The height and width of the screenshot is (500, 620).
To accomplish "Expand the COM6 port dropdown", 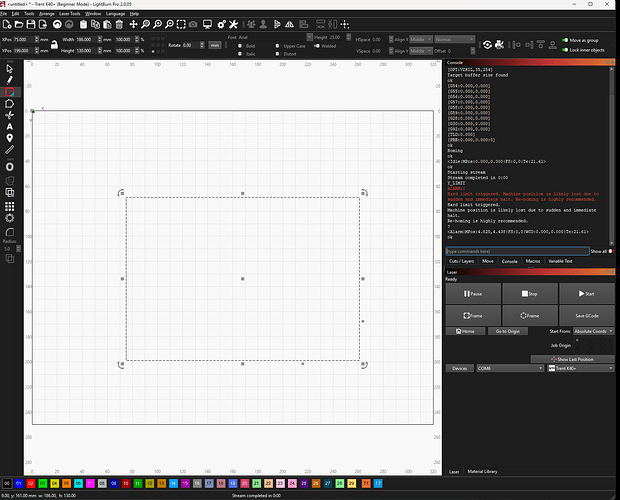I will coord(510,368).
